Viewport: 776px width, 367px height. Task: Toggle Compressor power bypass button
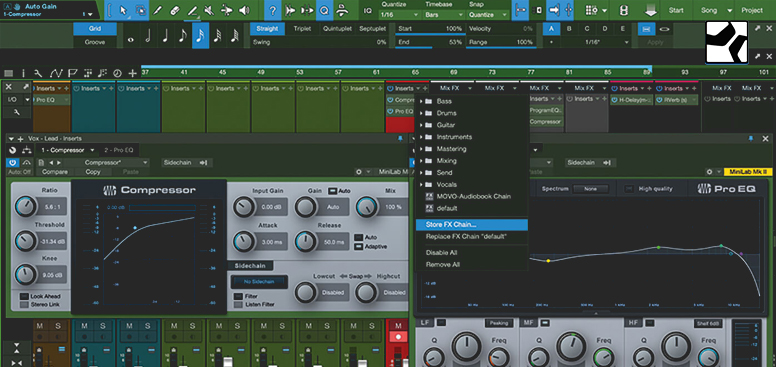(x=12, y=162)
